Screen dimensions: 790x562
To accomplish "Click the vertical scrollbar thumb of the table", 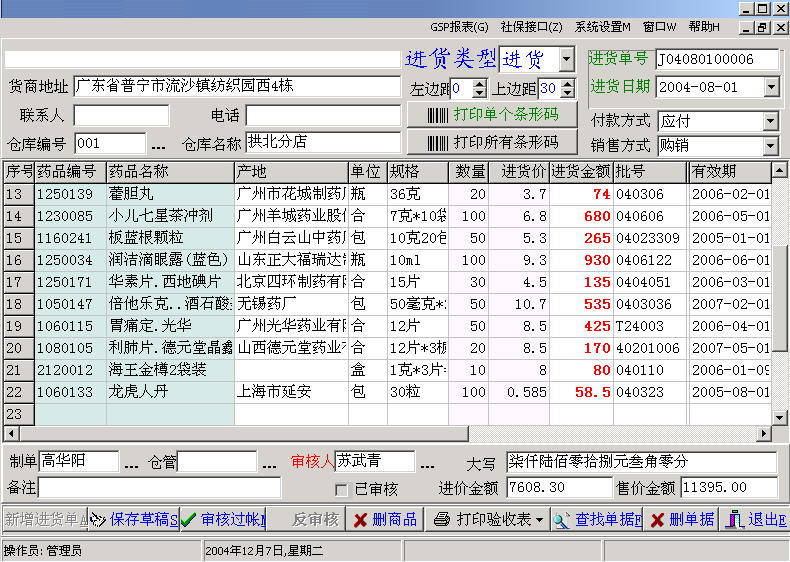I will [779, 296].
